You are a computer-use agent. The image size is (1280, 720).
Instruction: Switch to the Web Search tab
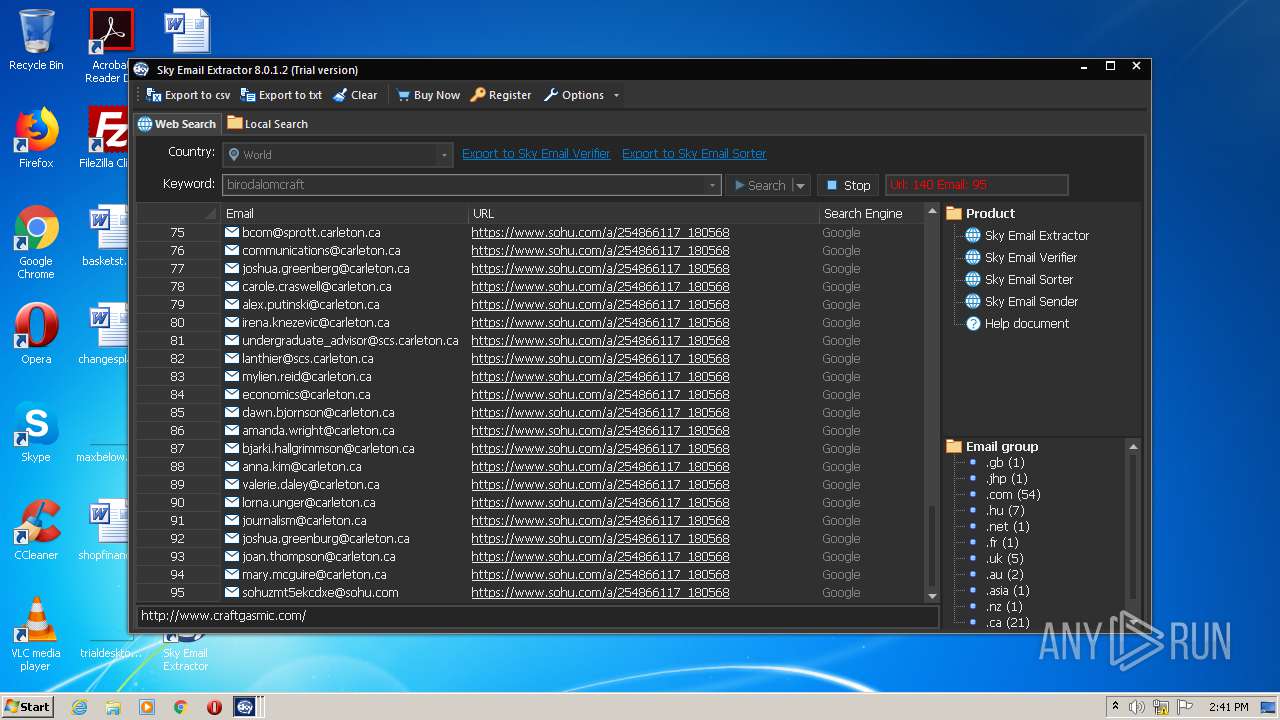[x=177, y=124]
